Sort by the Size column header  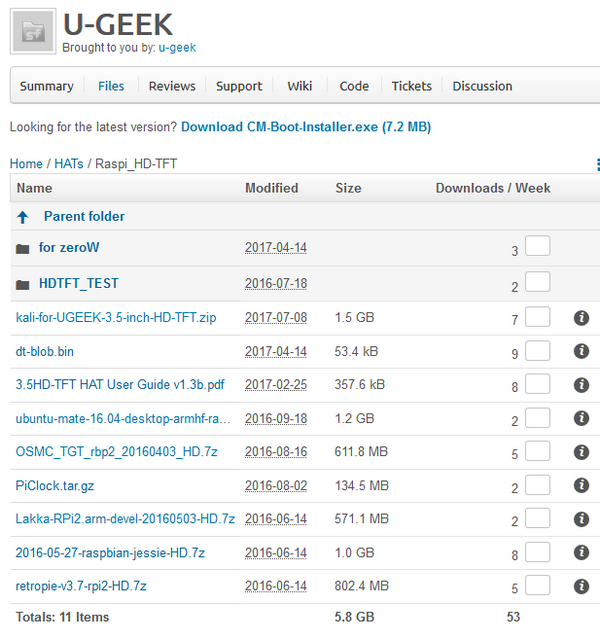(348, 188)
